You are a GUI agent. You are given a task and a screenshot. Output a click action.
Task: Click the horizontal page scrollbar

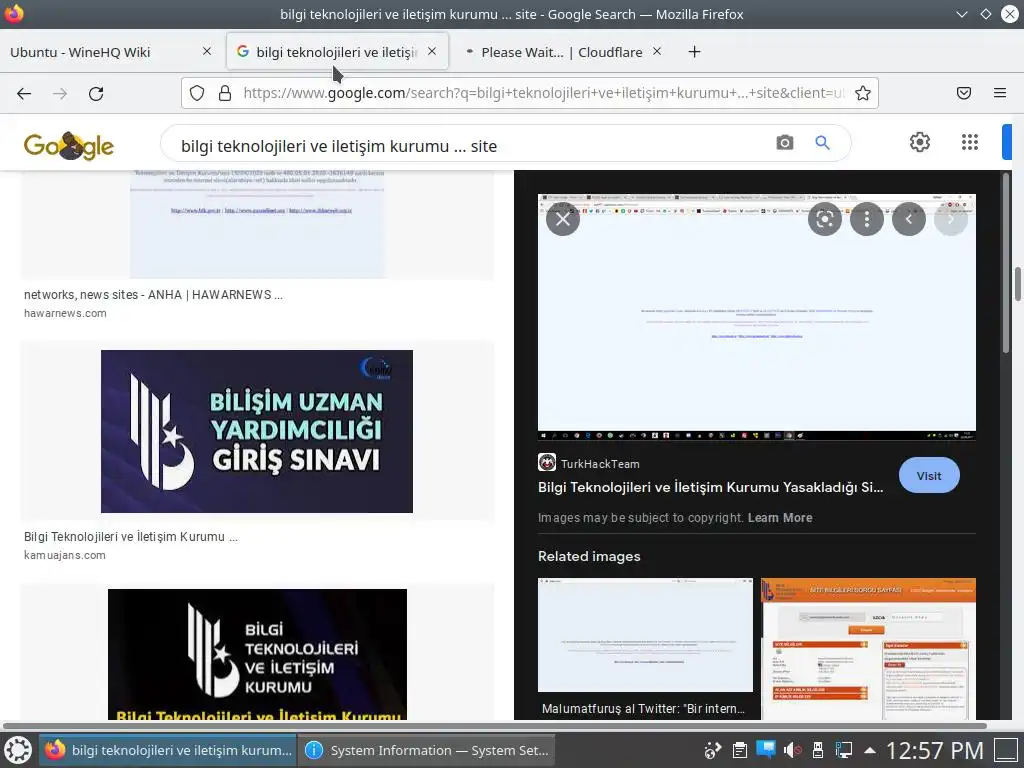494,725
